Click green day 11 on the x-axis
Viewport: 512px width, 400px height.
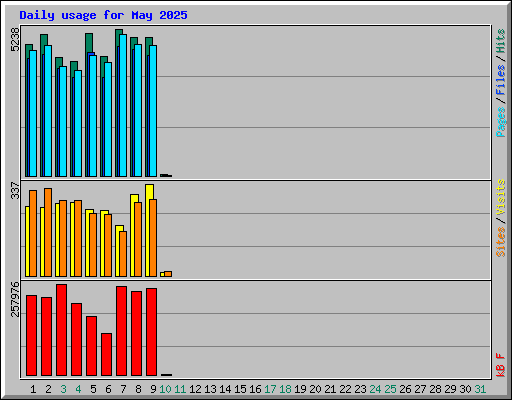pyautogui.click(x=180, y=389)
